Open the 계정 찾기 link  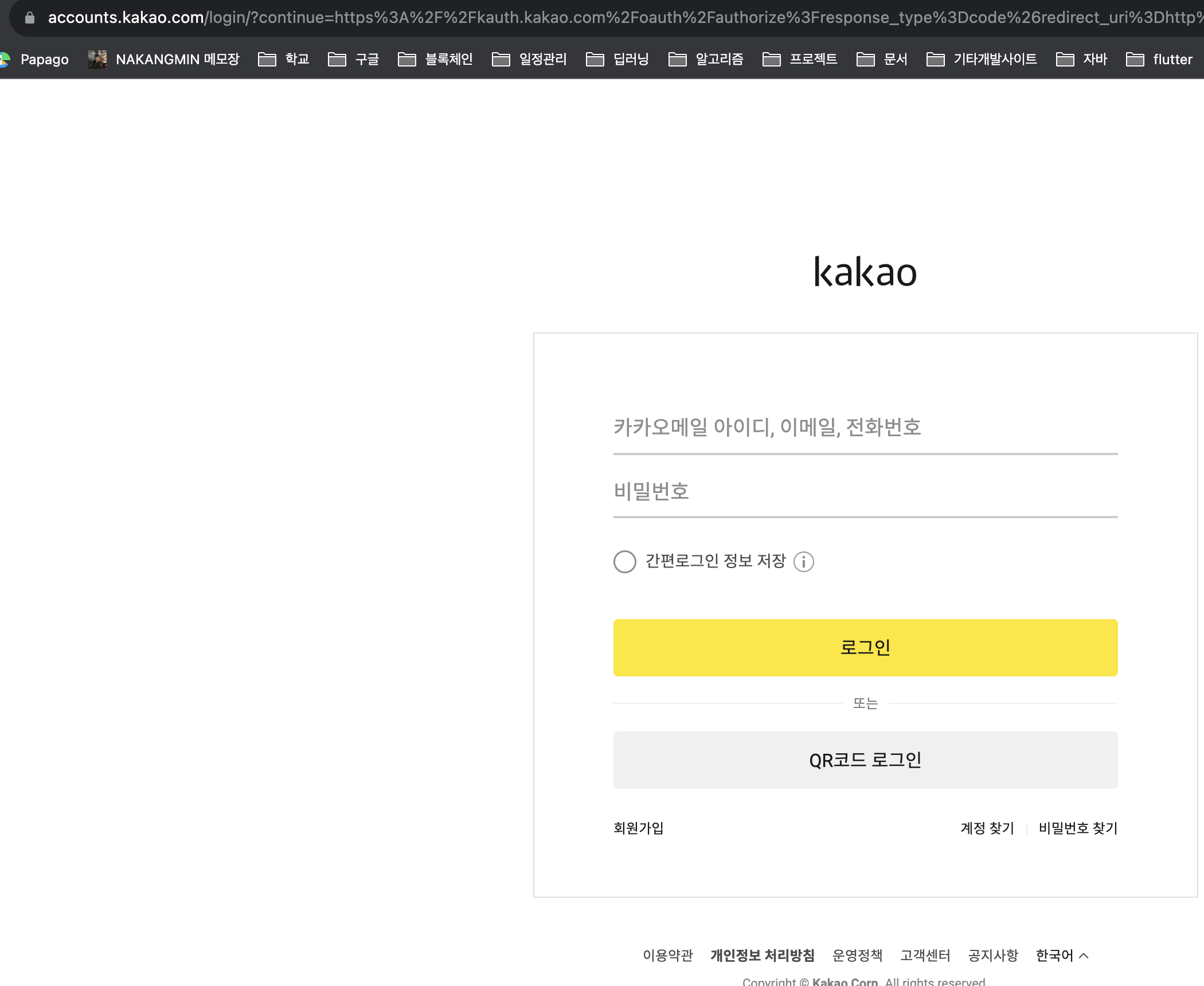[987, 828]
